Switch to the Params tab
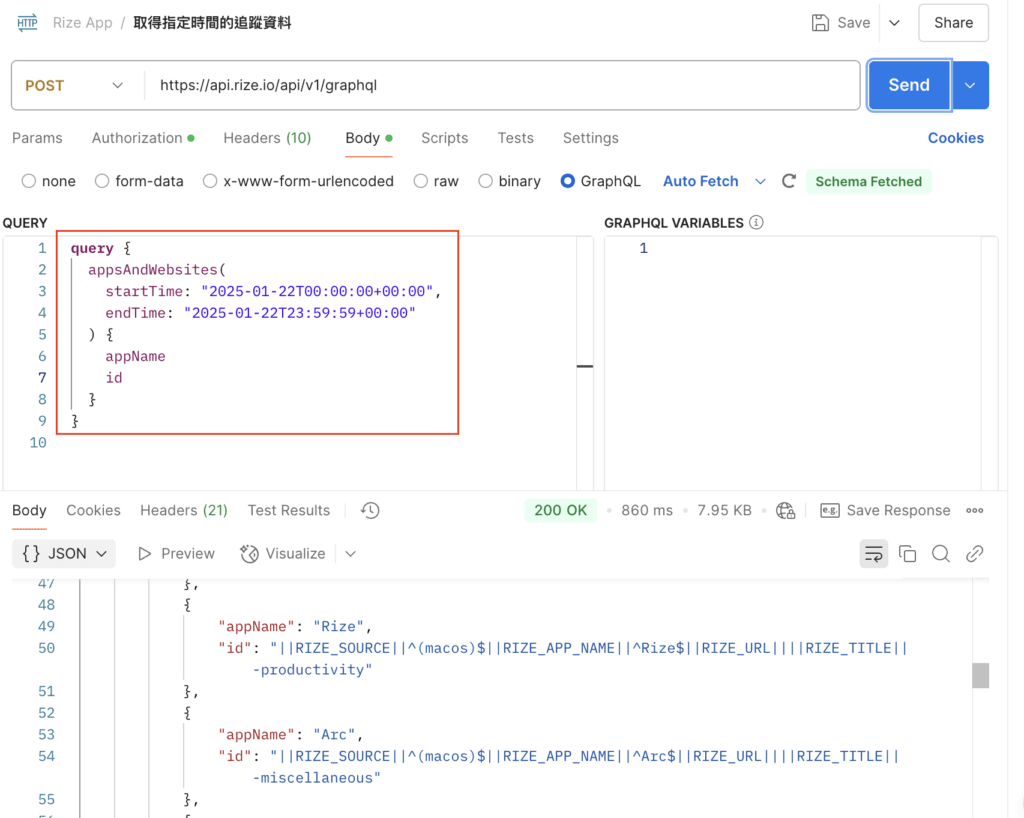 point(37,138)
